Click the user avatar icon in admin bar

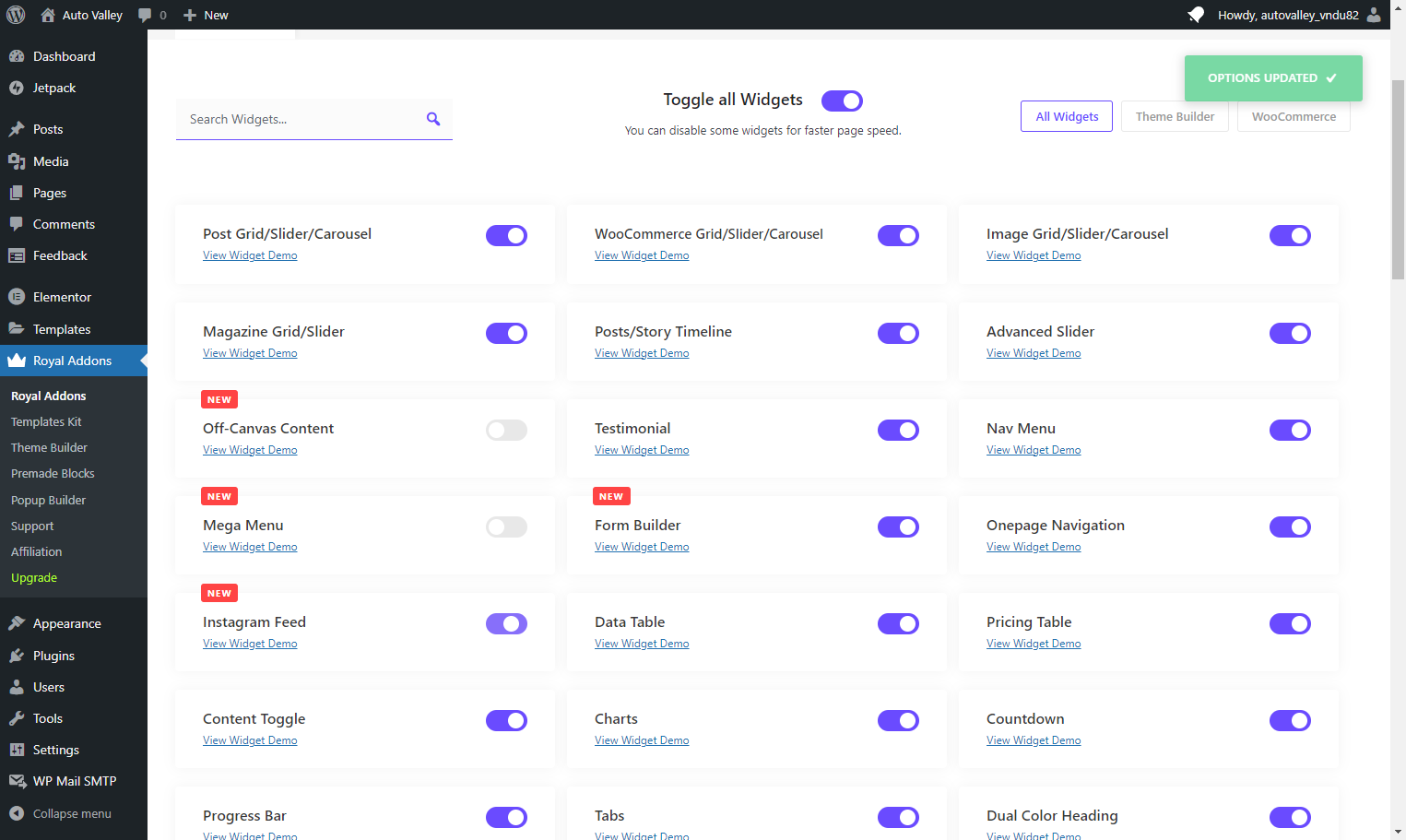coord(1374,15)
